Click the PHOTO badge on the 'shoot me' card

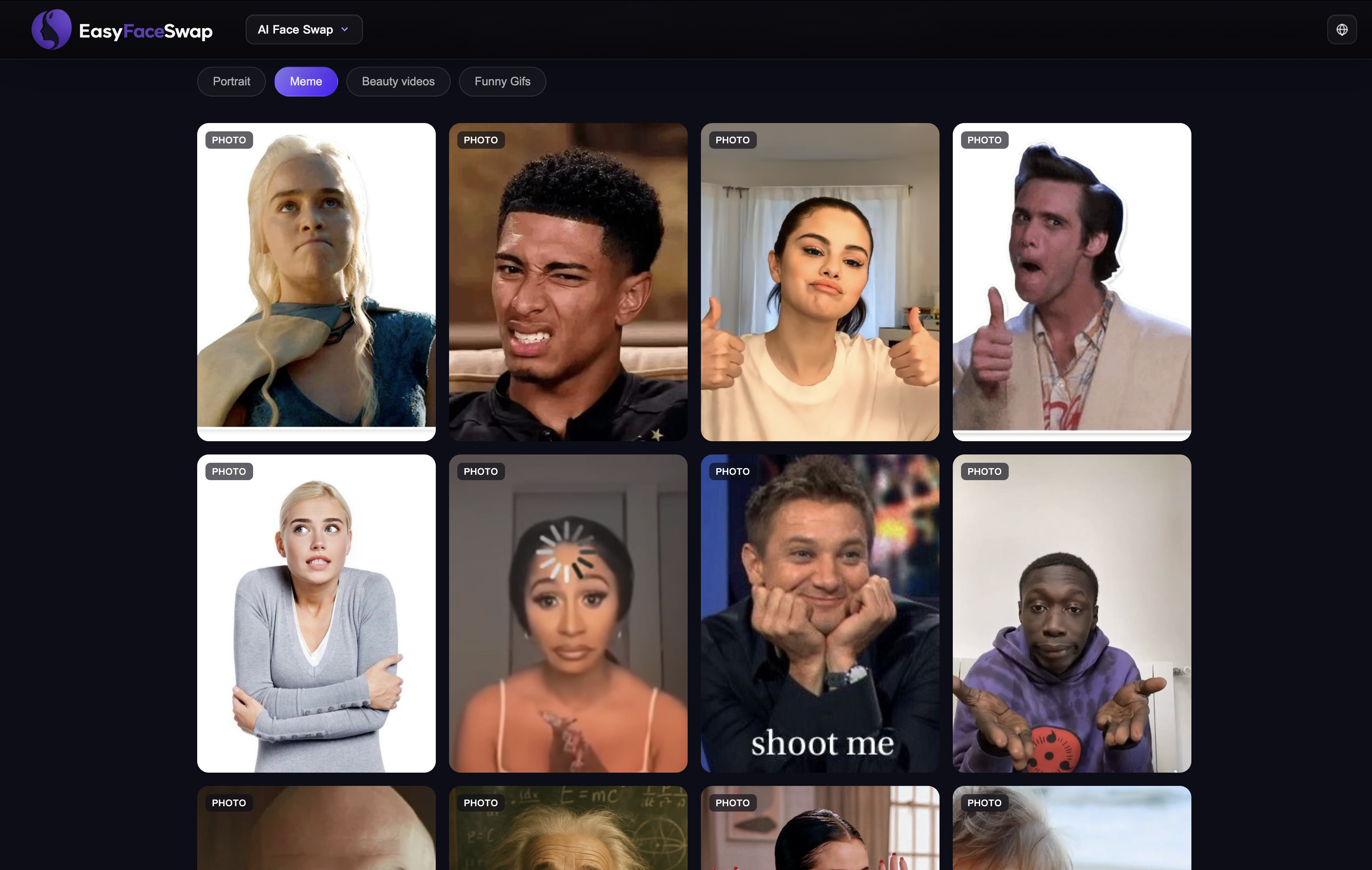(x=733, y=472)
